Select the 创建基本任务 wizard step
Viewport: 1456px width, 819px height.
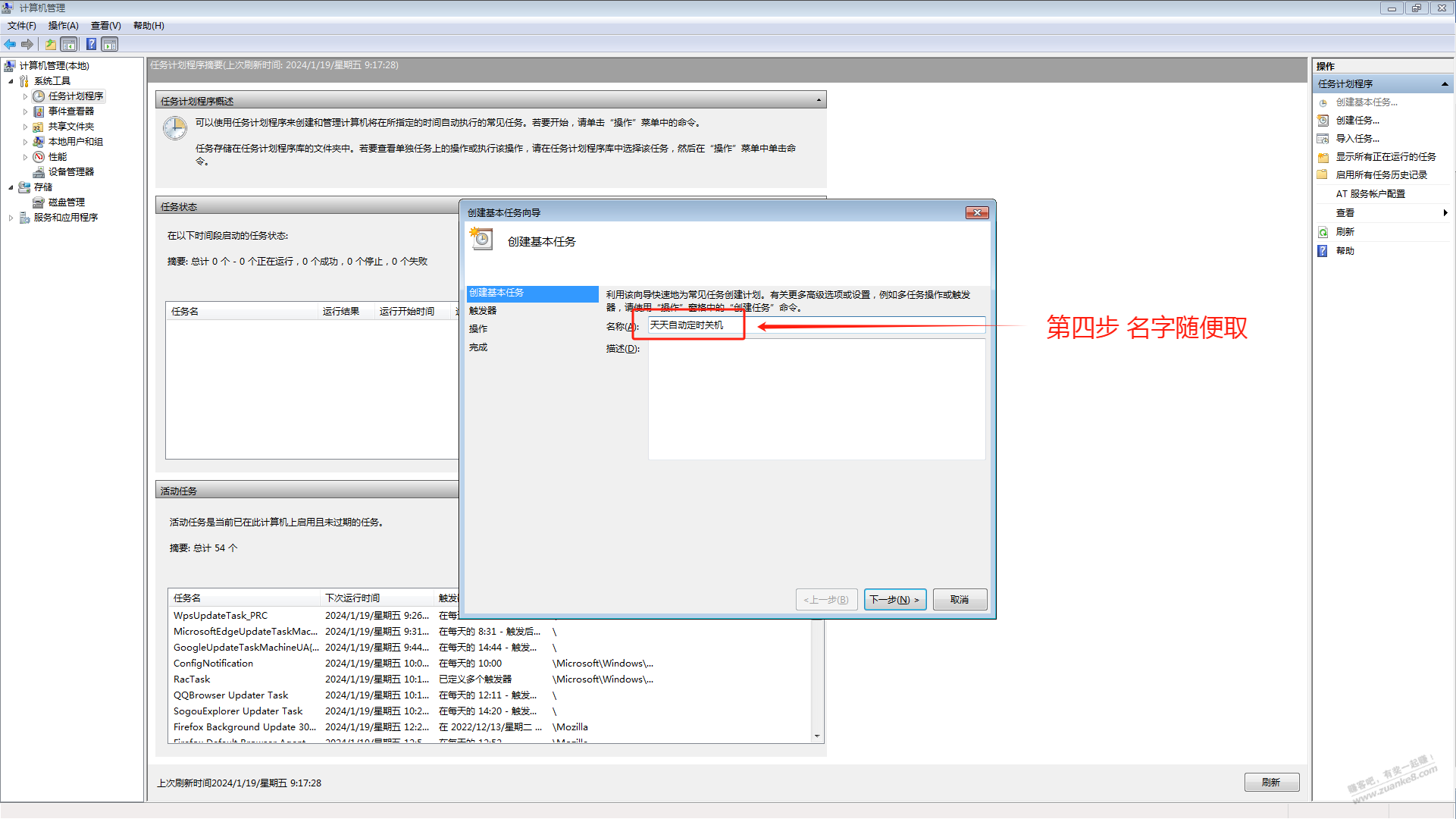tap(532, 293)
